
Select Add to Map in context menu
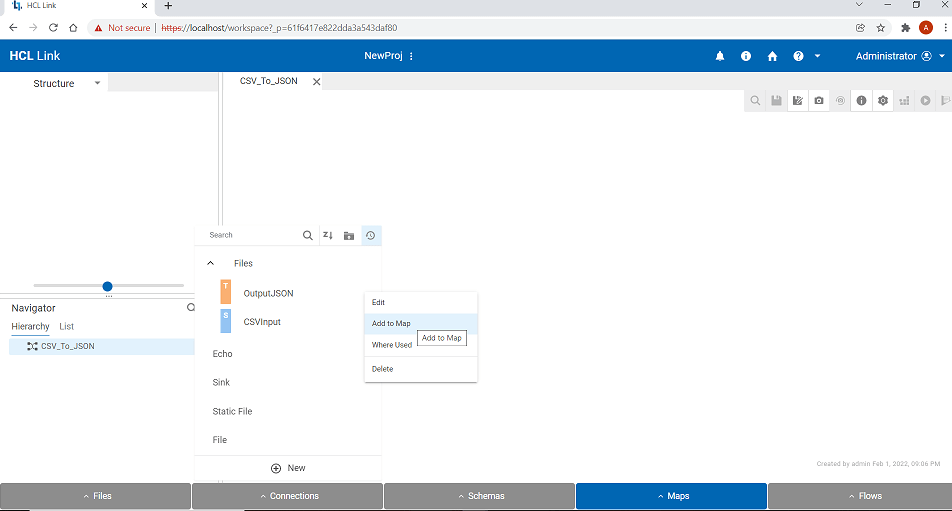(391, 323)
